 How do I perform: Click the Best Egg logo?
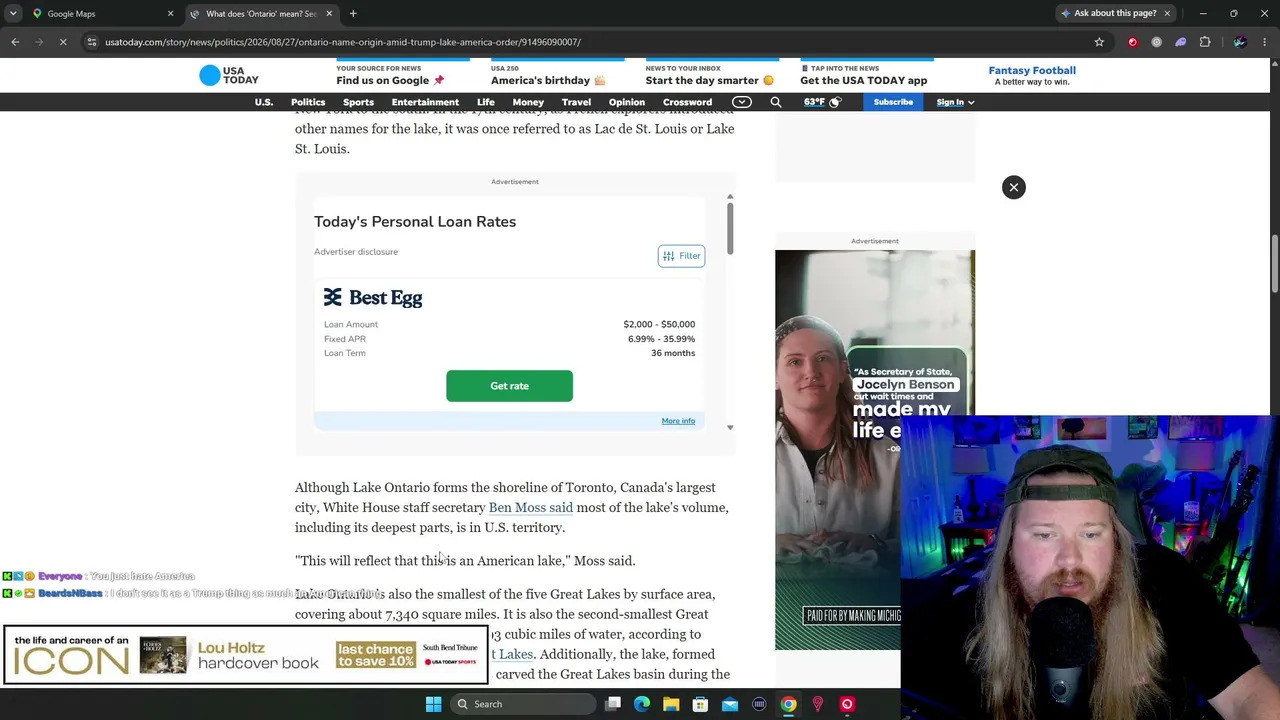(373, 298)
